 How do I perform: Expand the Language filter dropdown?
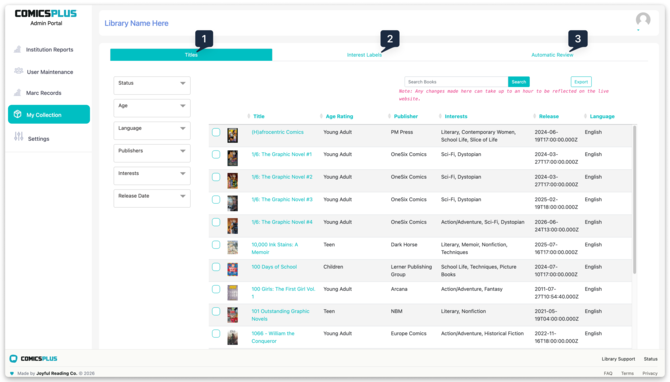point(152,130)
